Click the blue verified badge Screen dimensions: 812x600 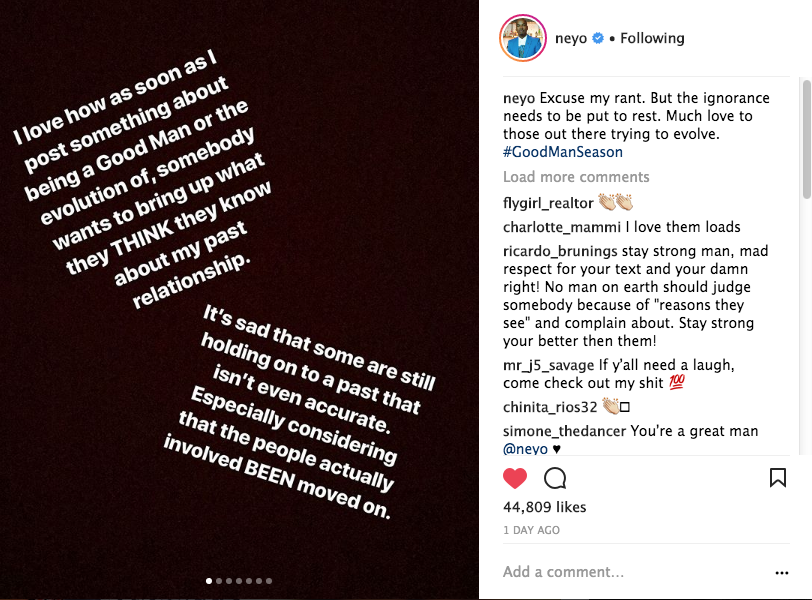pyautogui.click(x=598, y=39)
